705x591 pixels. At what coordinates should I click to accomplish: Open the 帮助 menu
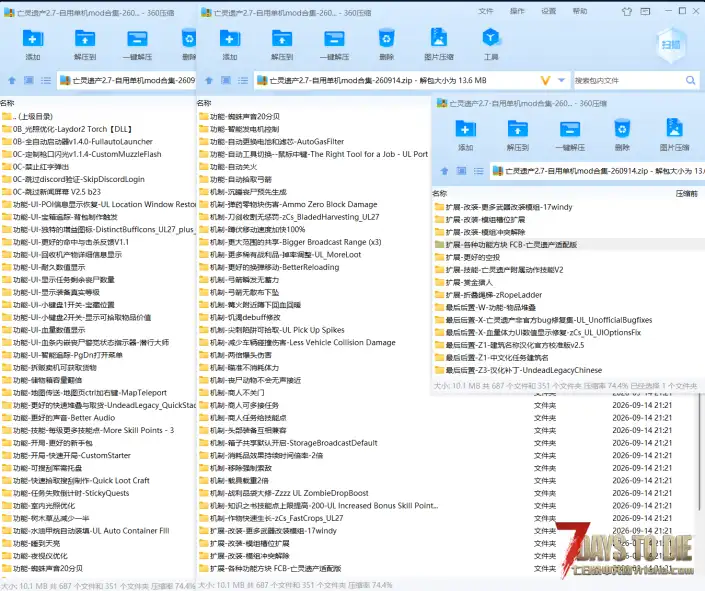pos(580,11)
